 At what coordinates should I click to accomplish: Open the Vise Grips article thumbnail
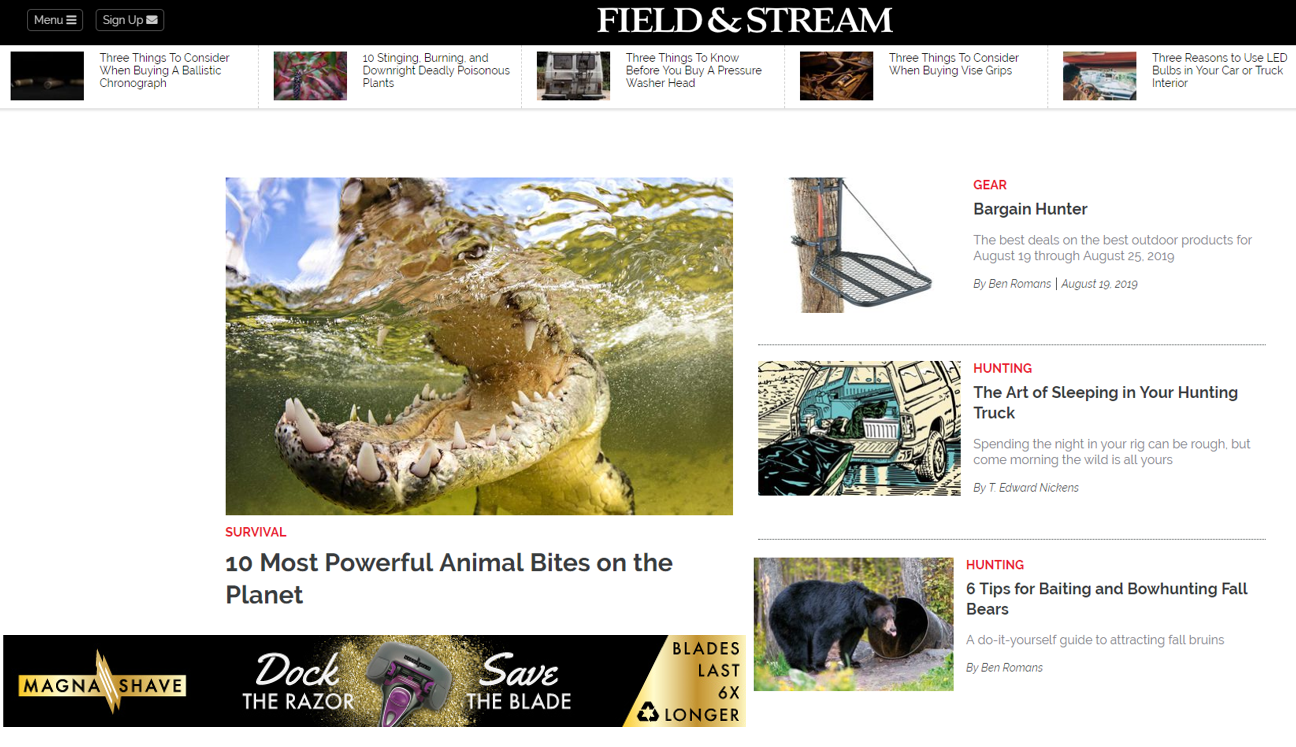point(836,76)
